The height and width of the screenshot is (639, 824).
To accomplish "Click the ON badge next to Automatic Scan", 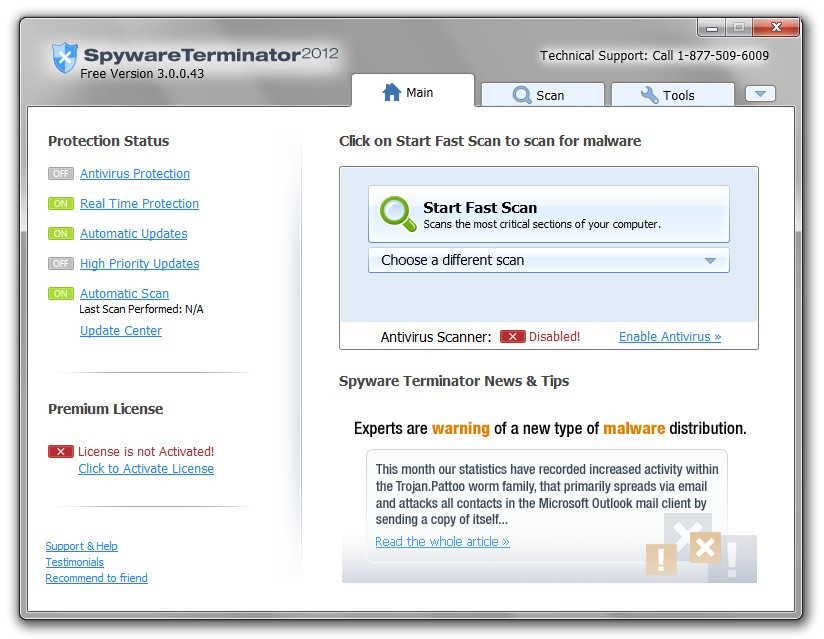I will click(x=60, y=293).
